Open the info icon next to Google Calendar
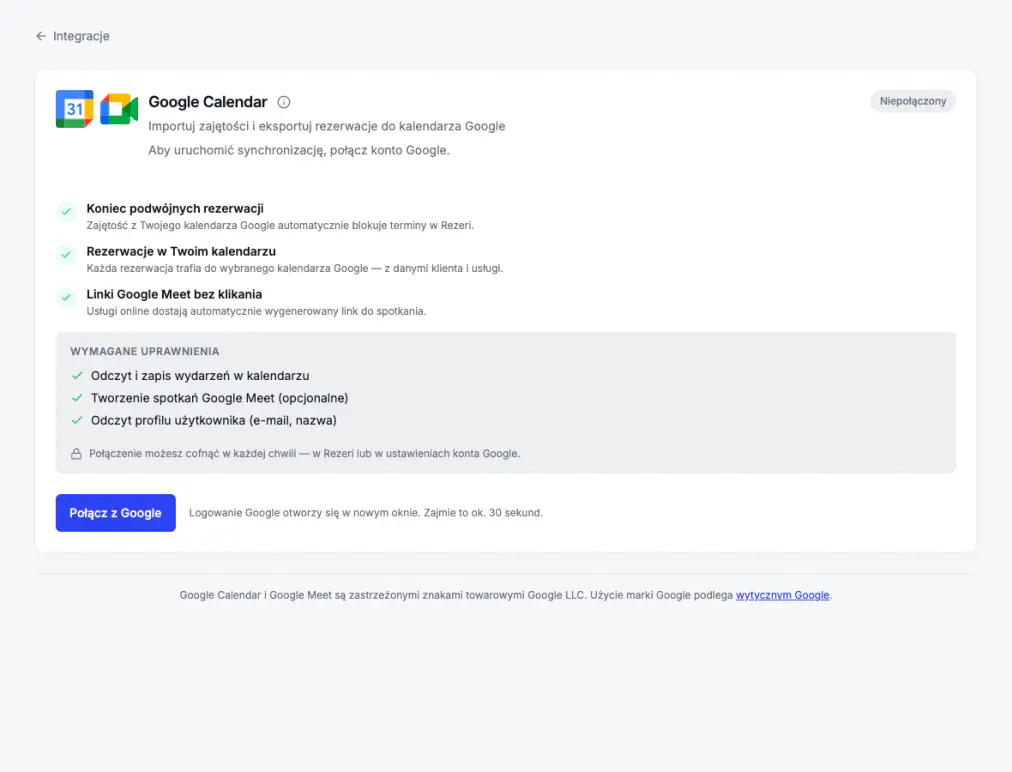The image size is (1012, 772). click(x=284, y=102)
